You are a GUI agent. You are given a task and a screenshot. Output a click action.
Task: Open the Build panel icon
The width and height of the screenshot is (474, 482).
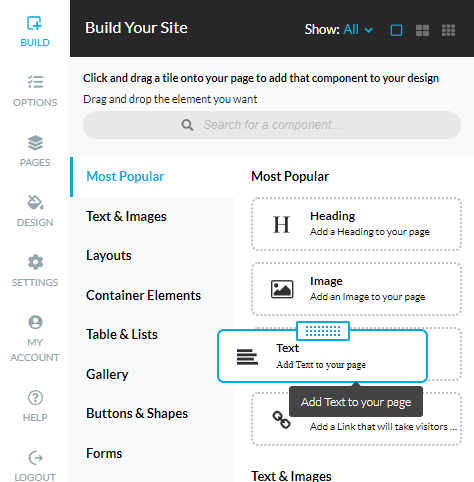coord(34,23)
